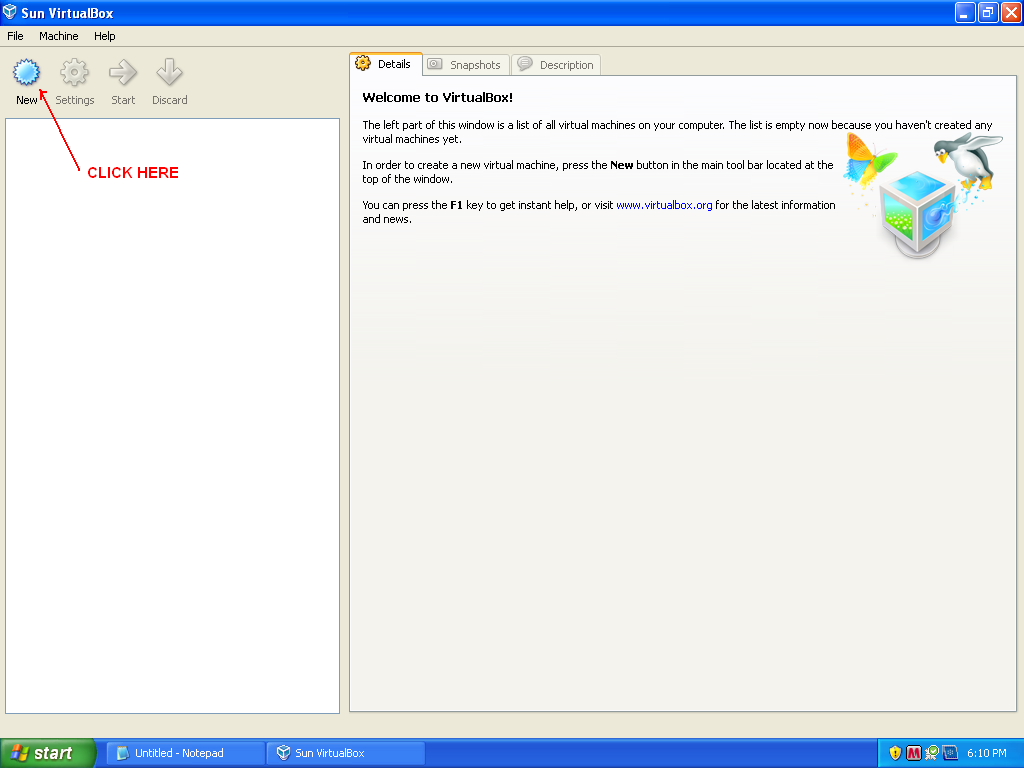Viewport: 1024px width, 768px height.
Task: Switch to the Description tab
Action: click(x=556, y=65)
